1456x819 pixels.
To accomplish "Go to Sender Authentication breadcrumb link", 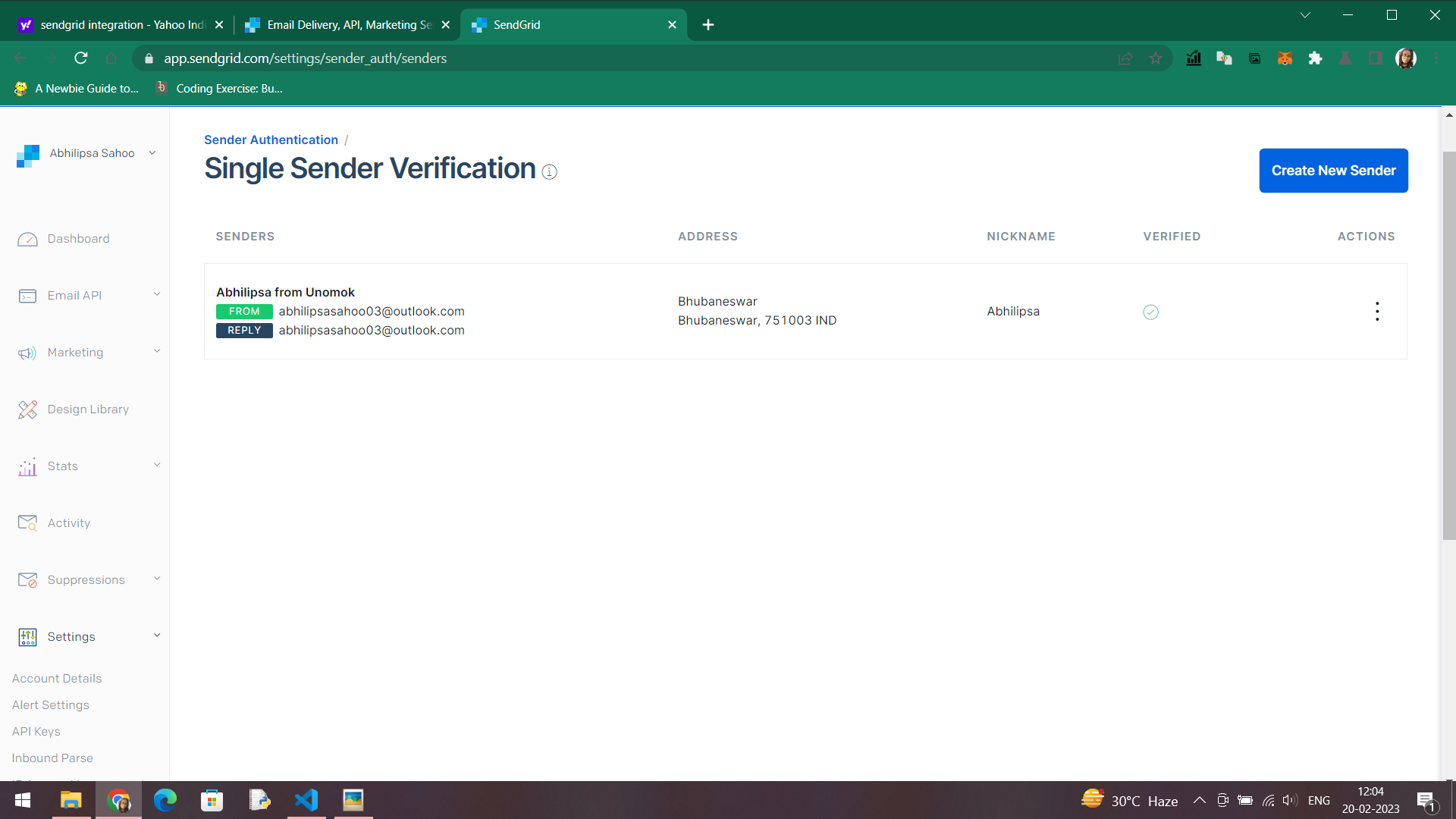I will [271, 140].
